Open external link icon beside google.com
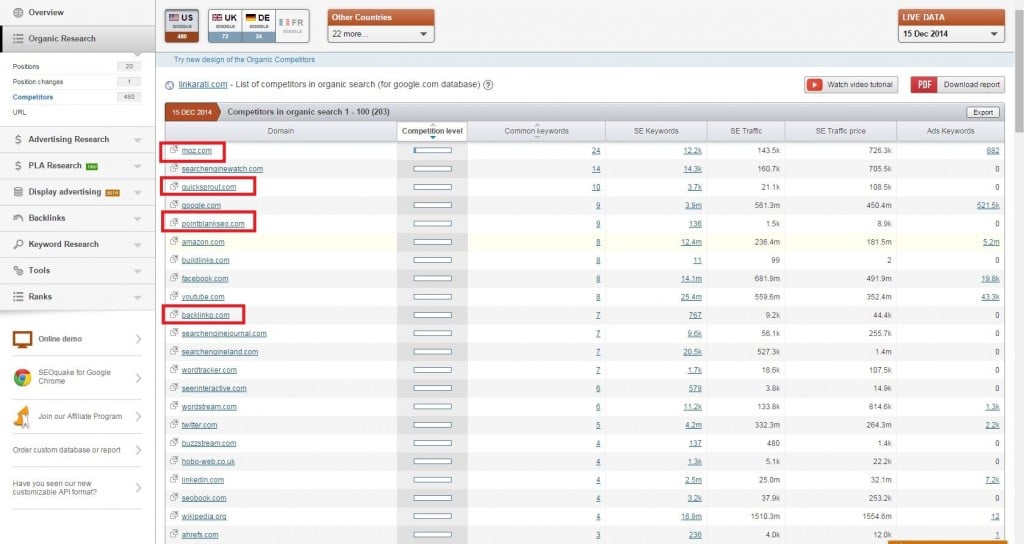 pyautogui.click(x=174, y=205)
